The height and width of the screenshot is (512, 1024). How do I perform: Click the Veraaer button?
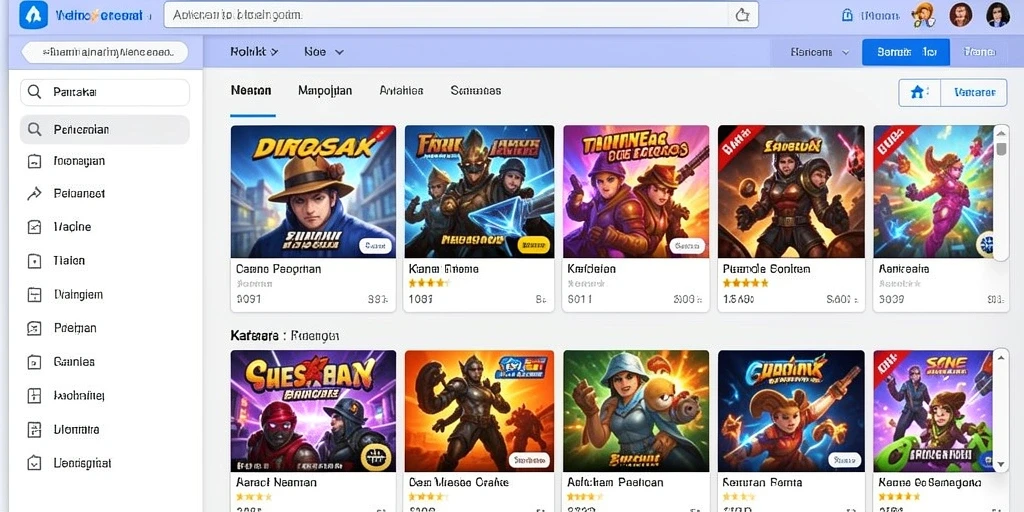coord(974,93)
